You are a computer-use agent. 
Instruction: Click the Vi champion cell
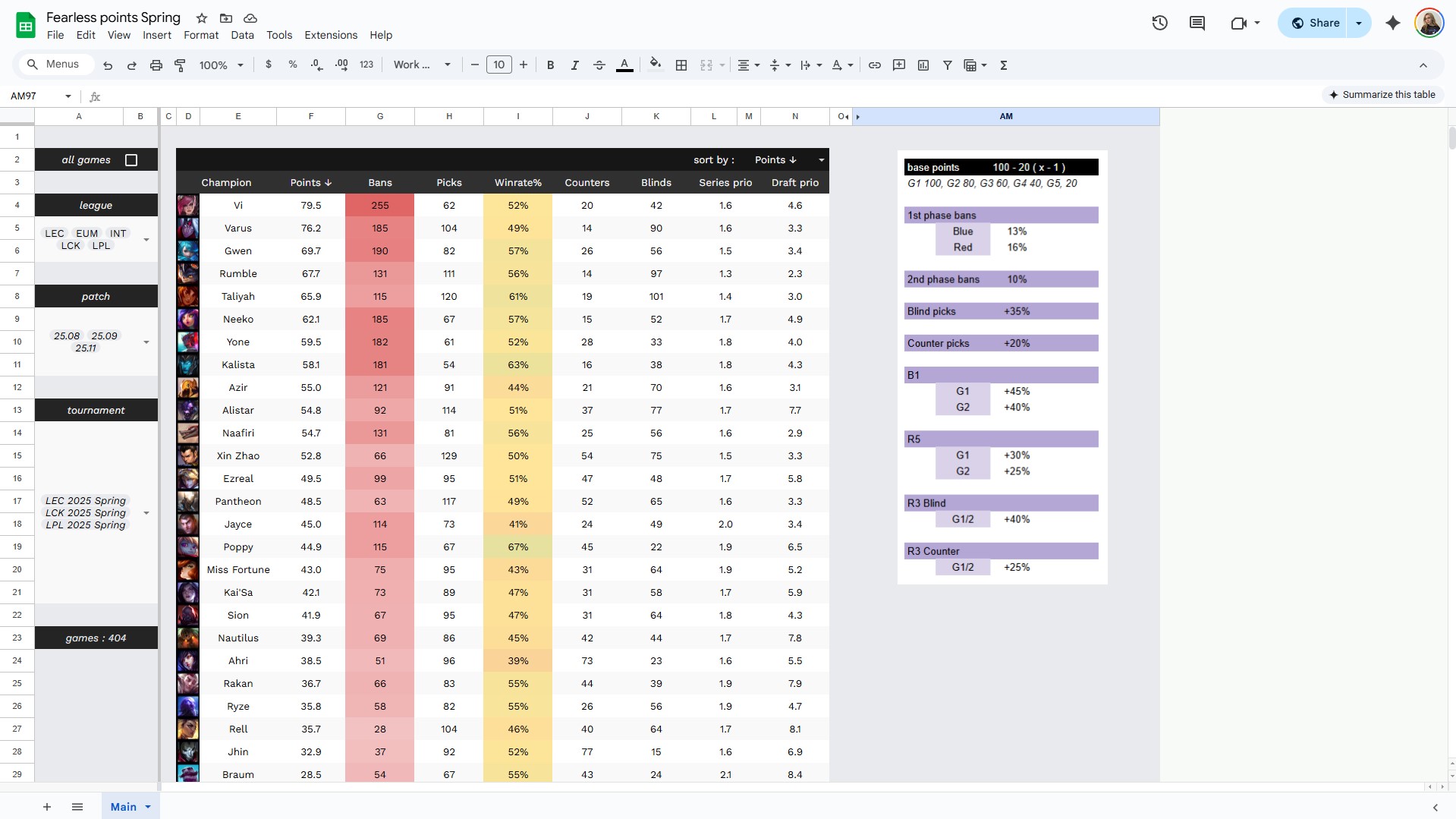[x=238, y=206]
